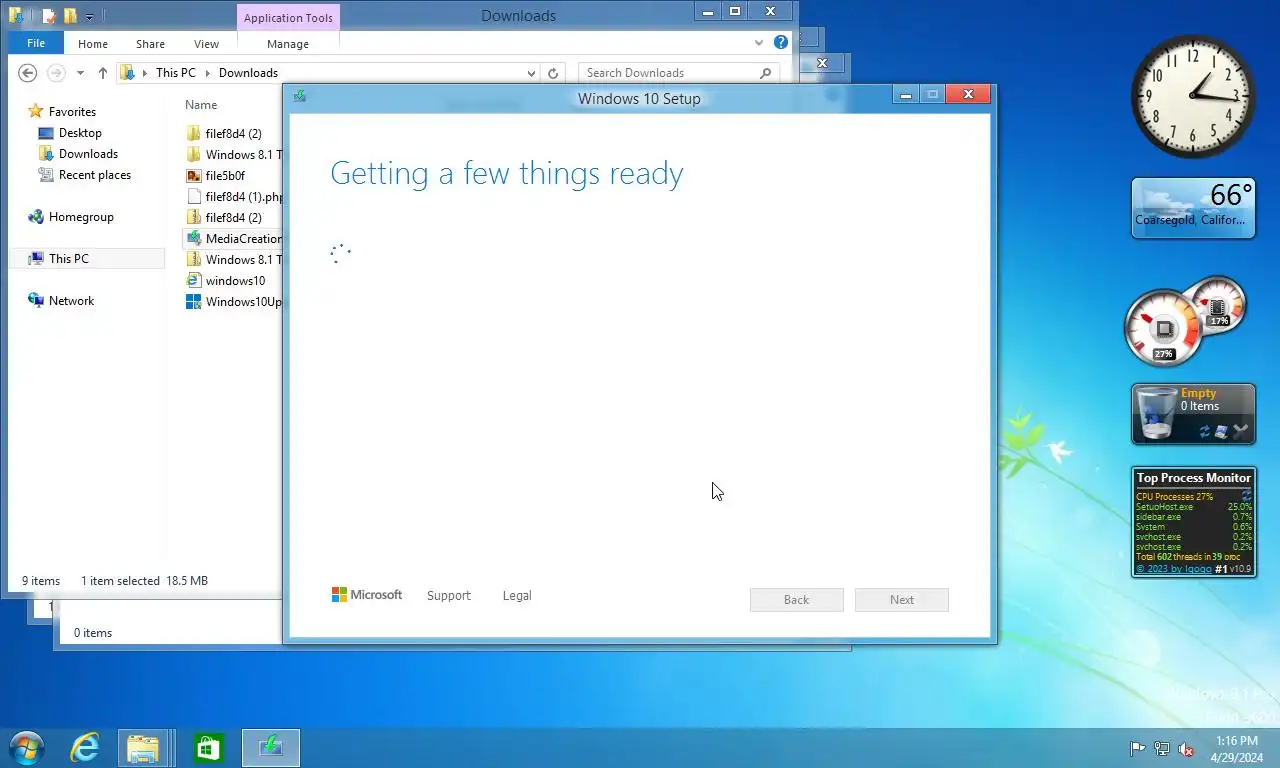Click the network icon in system tray

coord(1162,749)
